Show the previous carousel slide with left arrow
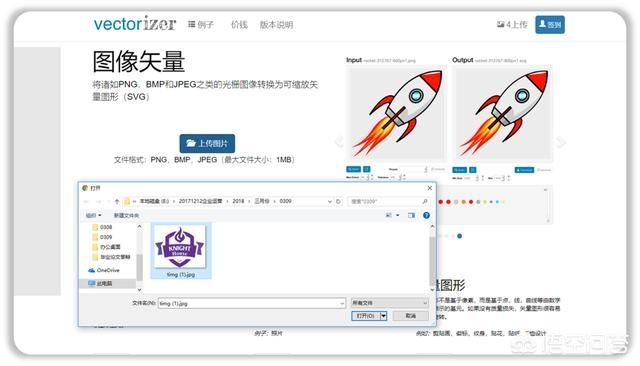The height and width of the screenshot is (366, 640). [x=338, y=142]
